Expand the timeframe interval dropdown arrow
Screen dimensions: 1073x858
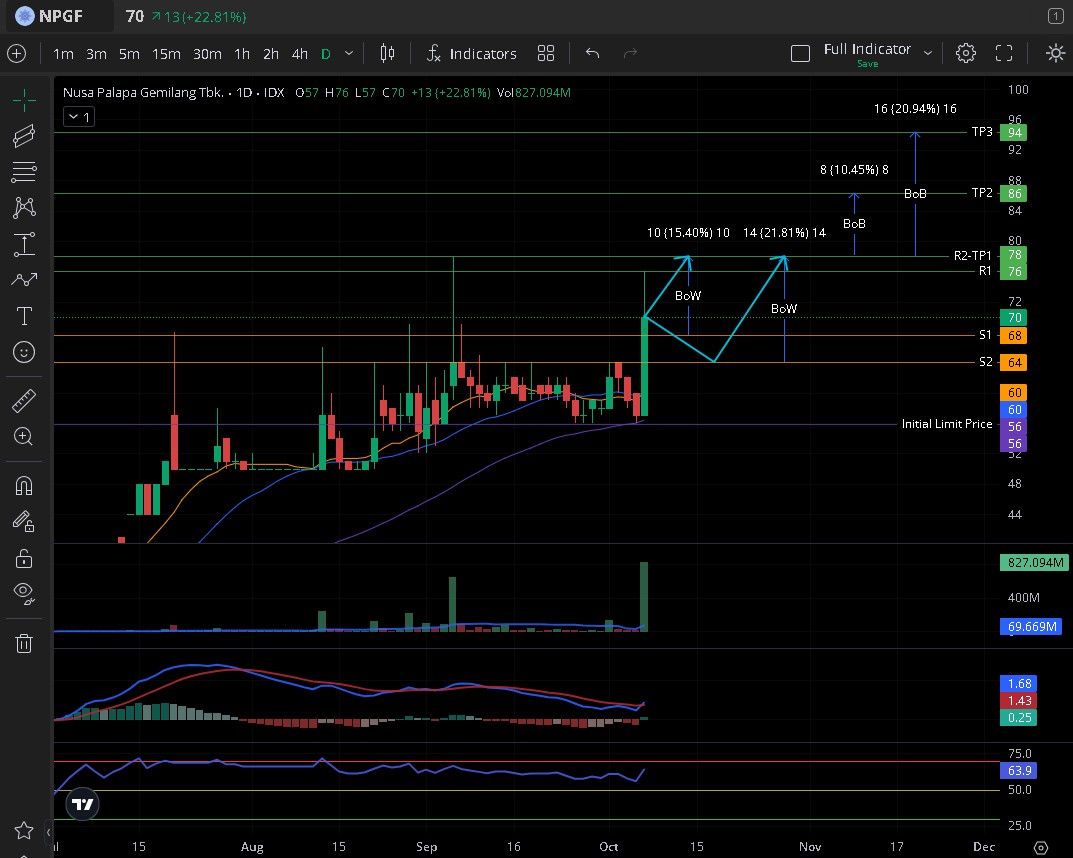(349, 54)
